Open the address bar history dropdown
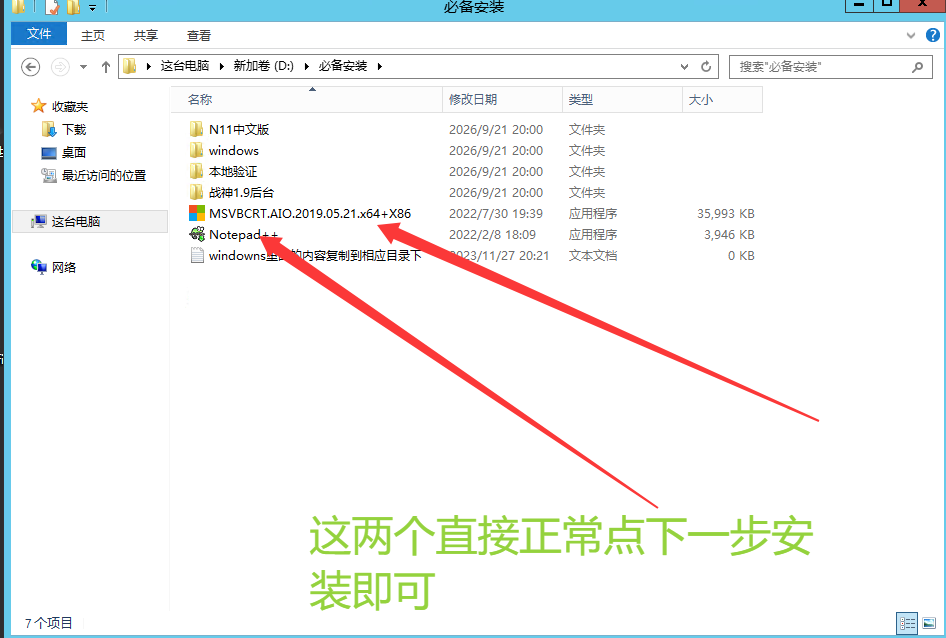The image size is (946, 638). [684, 66]
